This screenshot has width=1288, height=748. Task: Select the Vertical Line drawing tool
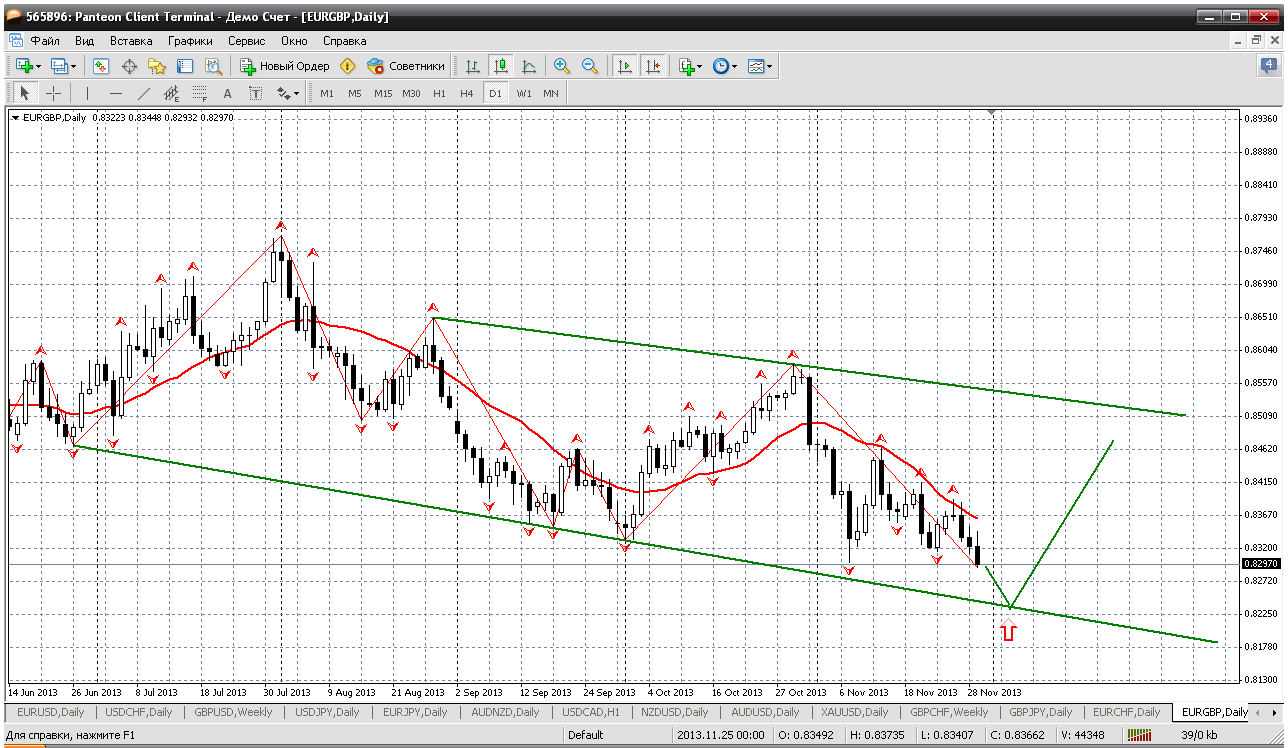(x=88, y=93)
